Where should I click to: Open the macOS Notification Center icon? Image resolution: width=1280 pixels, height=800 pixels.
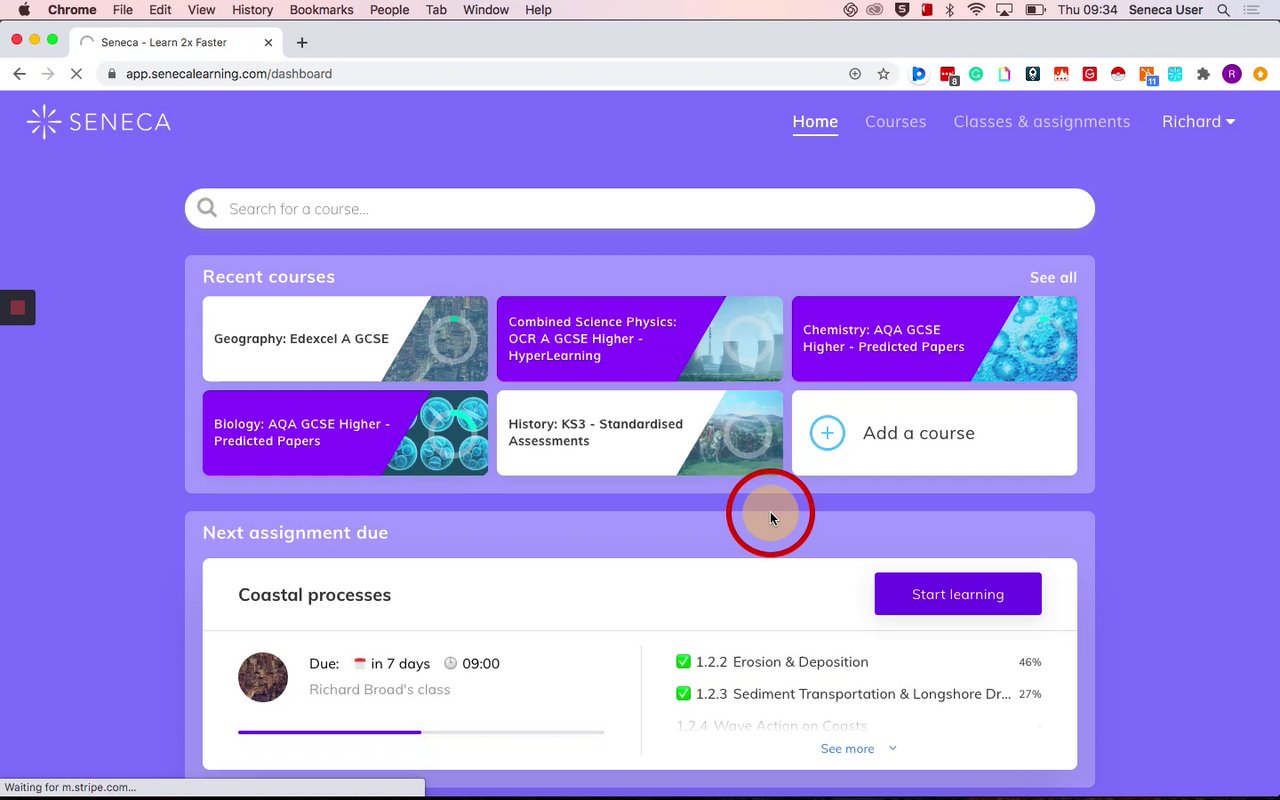coord(1252,10)
